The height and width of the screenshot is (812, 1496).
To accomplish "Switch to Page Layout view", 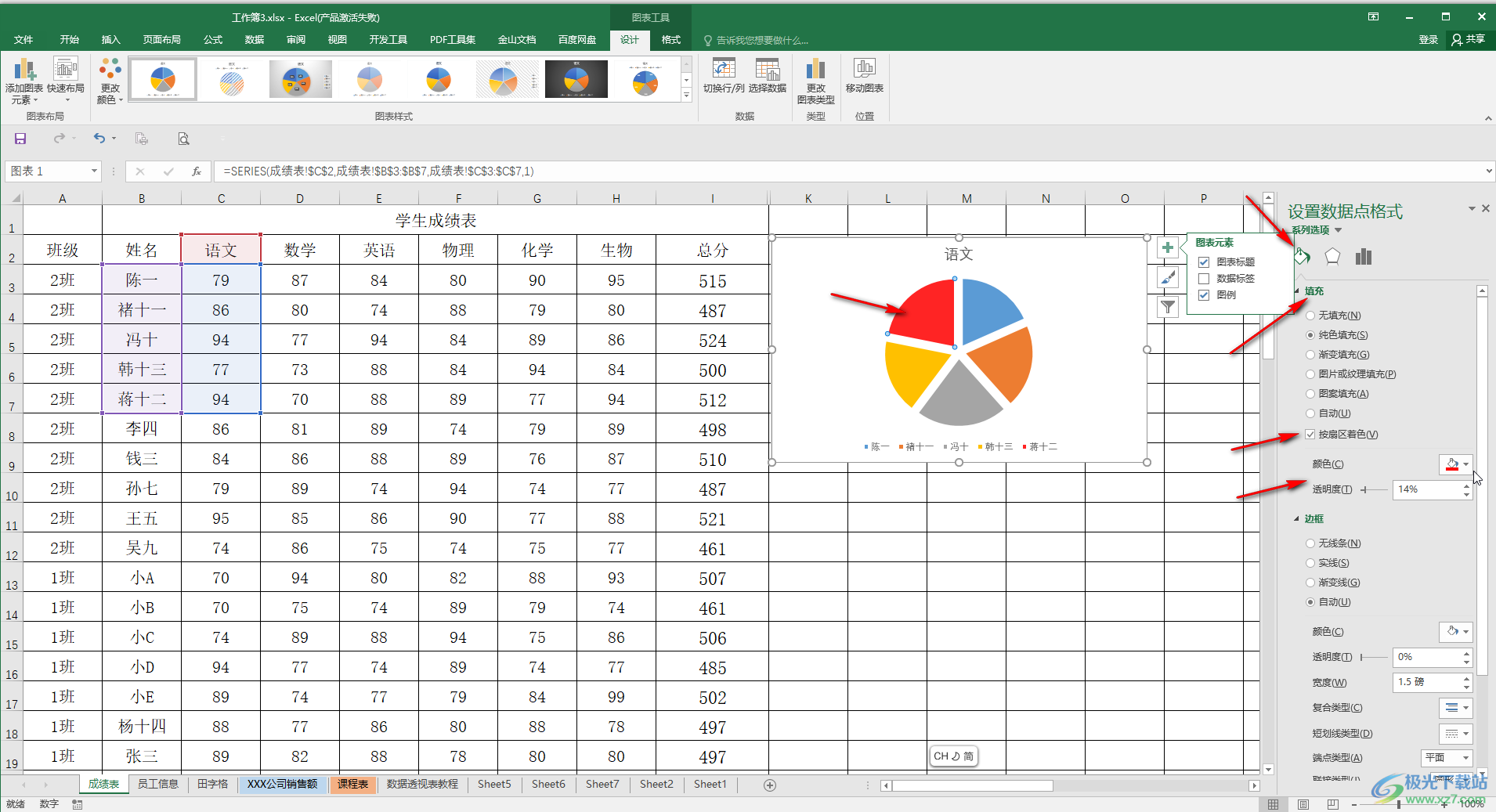I will [1303, 804].
